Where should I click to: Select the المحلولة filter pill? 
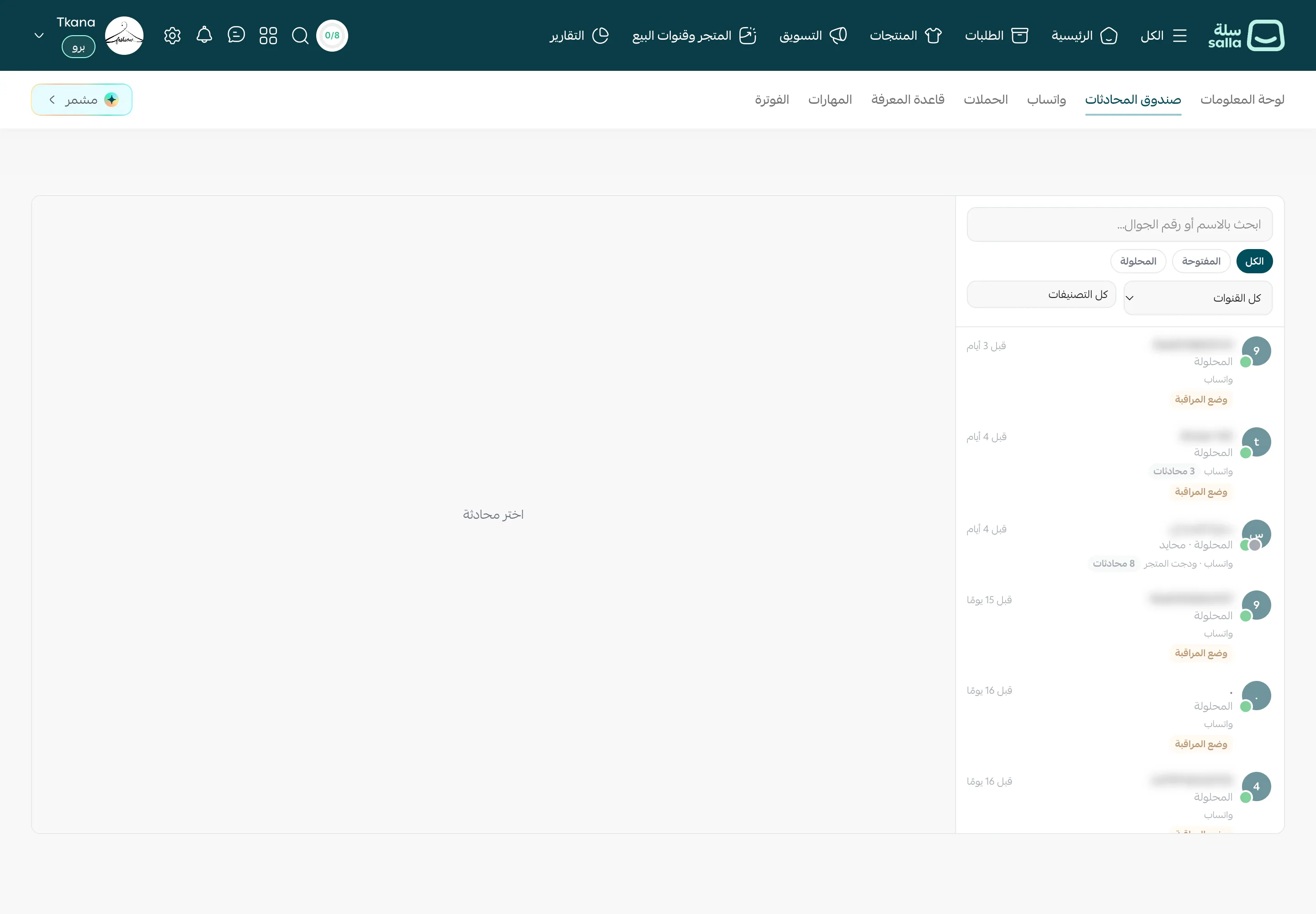[1138, 261]
